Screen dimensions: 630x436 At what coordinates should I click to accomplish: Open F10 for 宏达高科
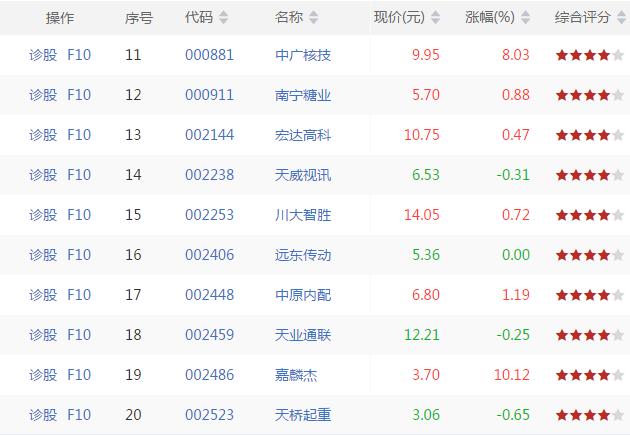[79, 135]
